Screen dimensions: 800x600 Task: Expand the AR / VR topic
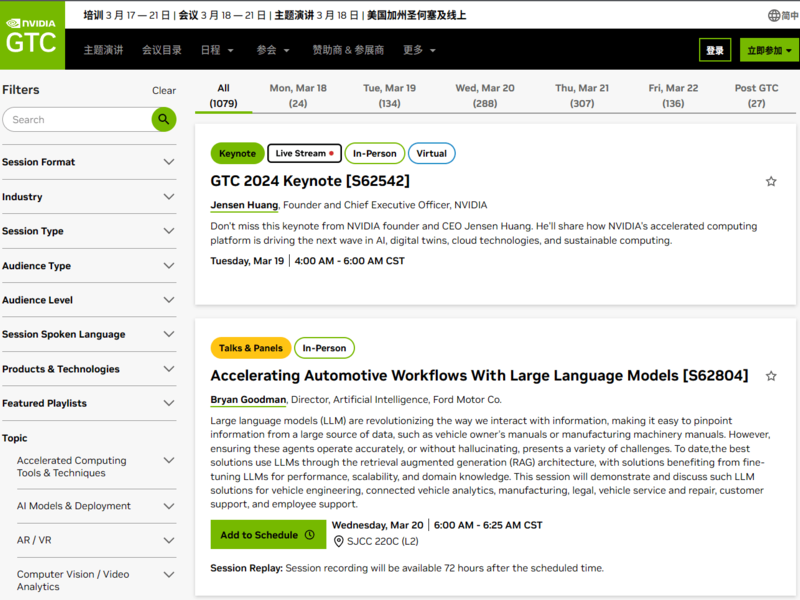[96, 540]
